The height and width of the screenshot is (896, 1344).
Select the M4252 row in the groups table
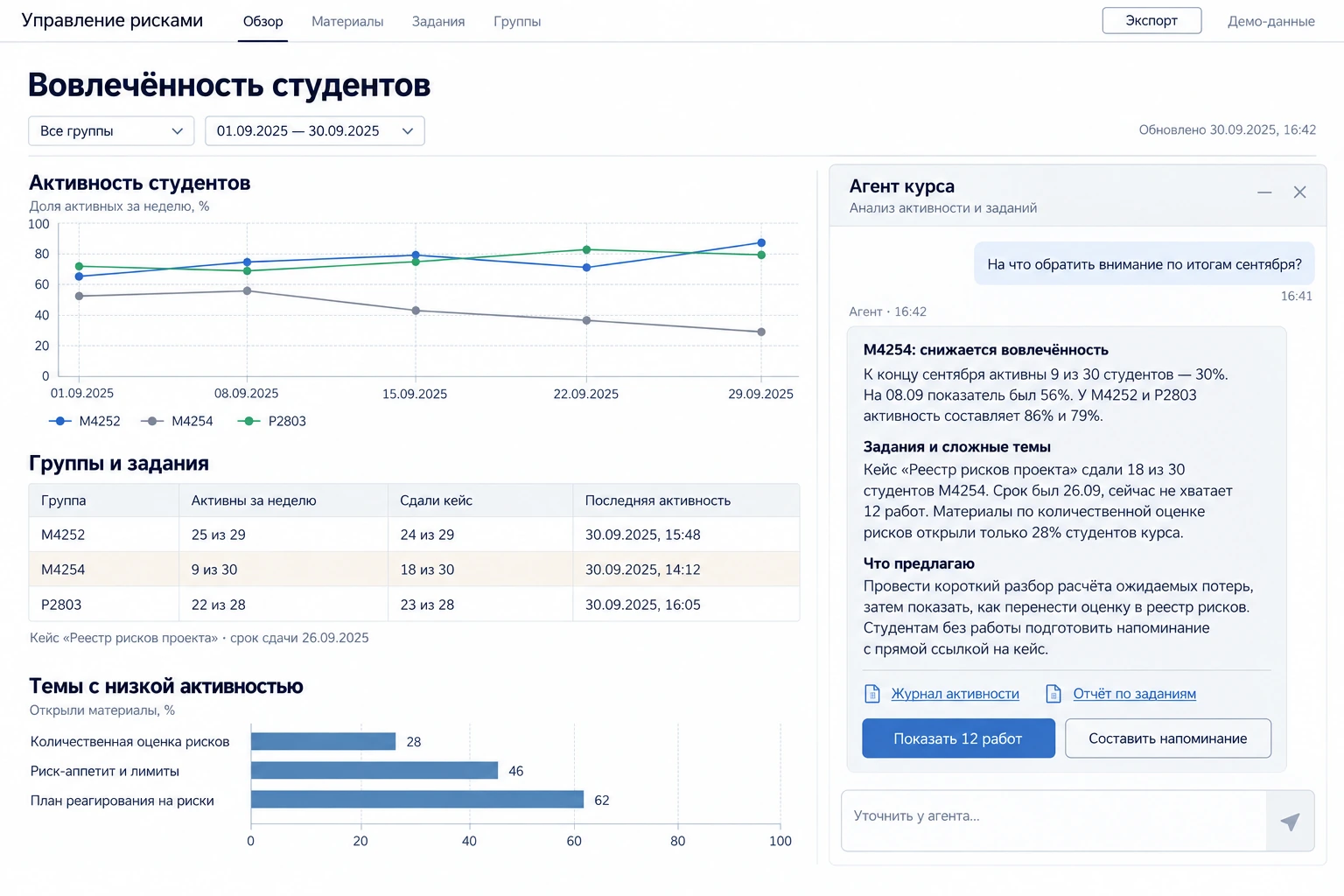(414, 535)
